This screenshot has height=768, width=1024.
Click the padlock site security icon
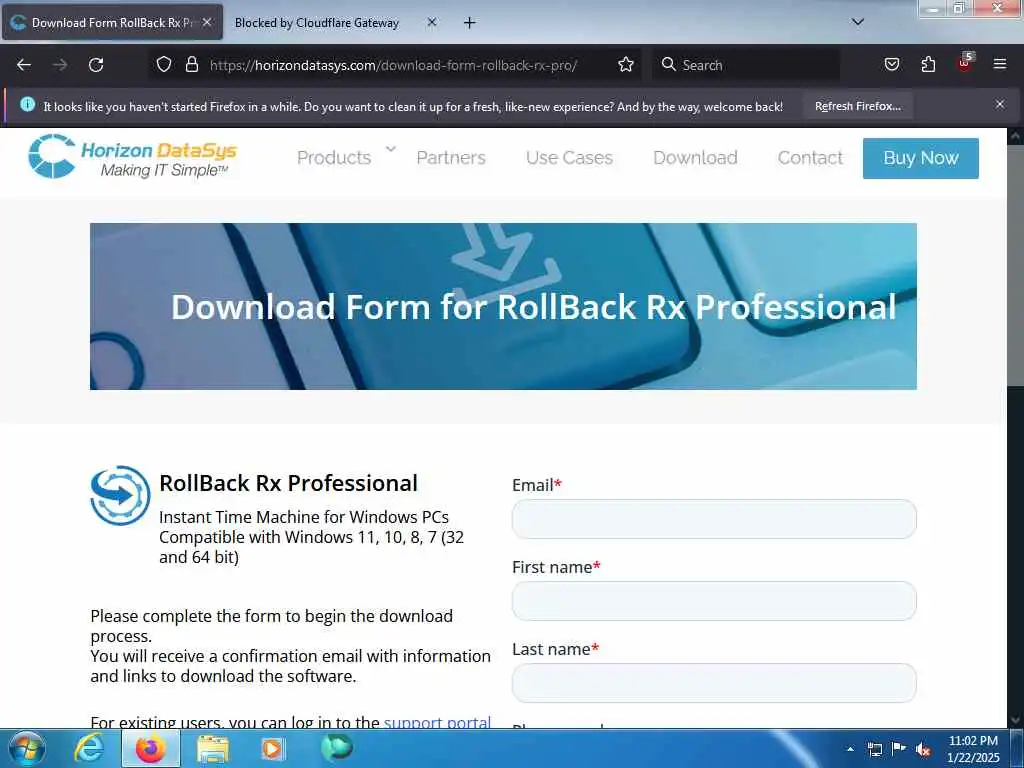click(x=191, y=64)
